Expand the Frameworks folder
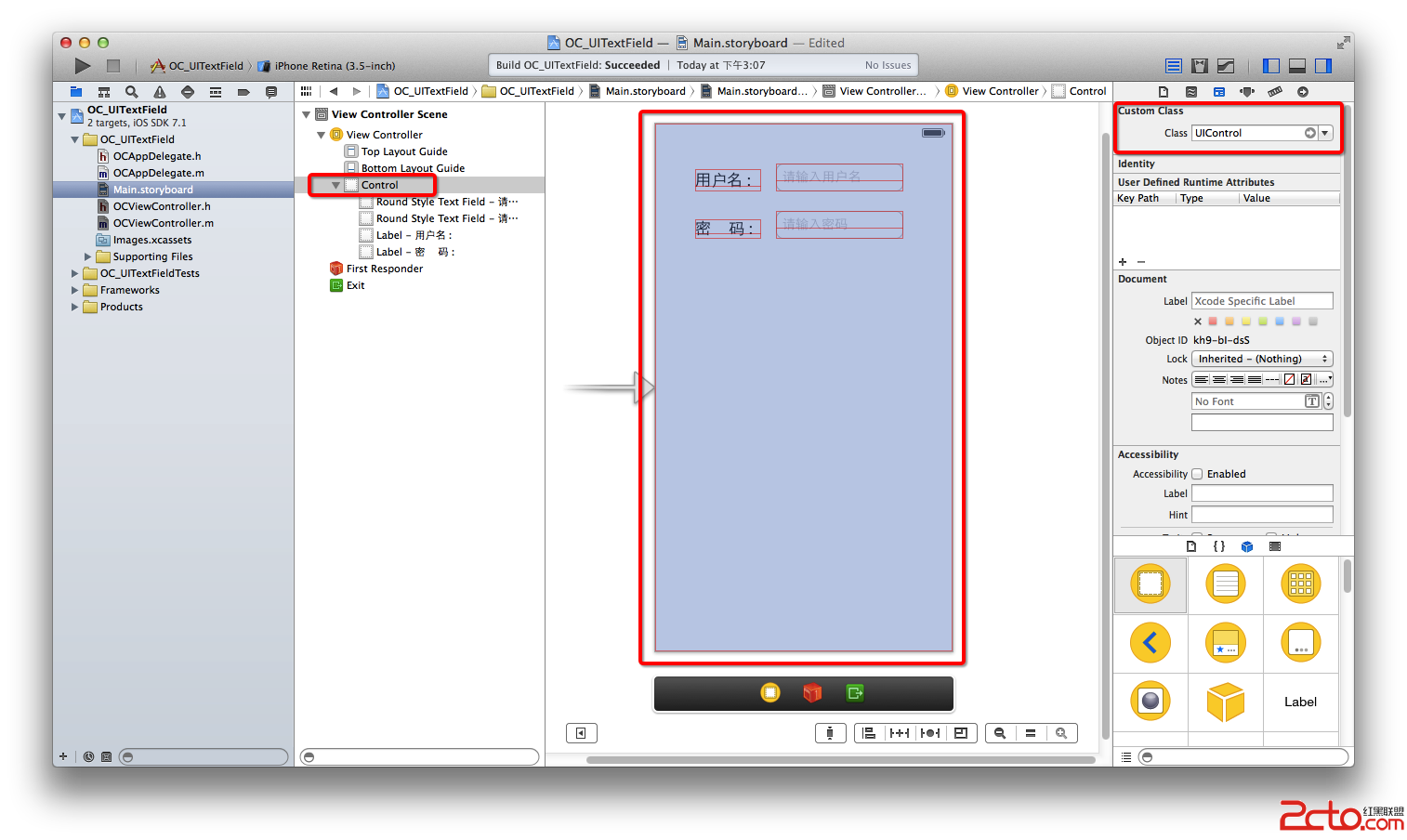The height and width of the screenshot is (840, 1407). (75, 290)
